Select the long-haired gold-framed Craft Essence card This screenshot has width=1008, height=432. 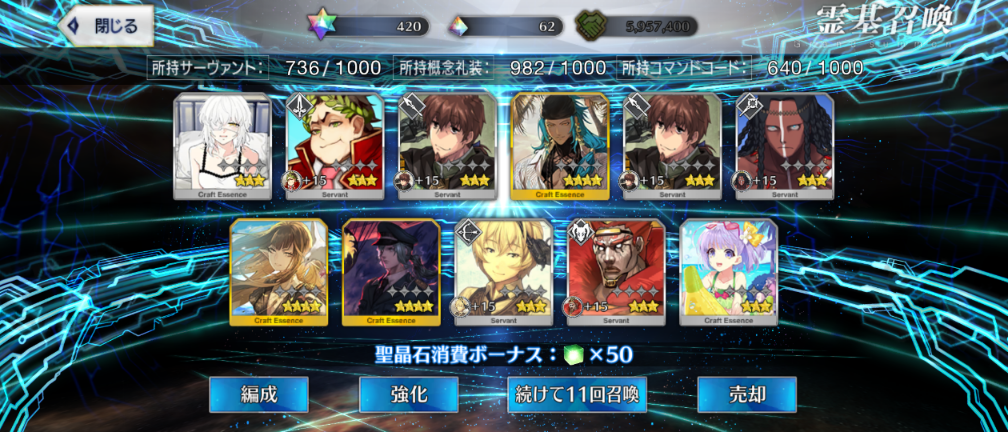click(279, 272)
